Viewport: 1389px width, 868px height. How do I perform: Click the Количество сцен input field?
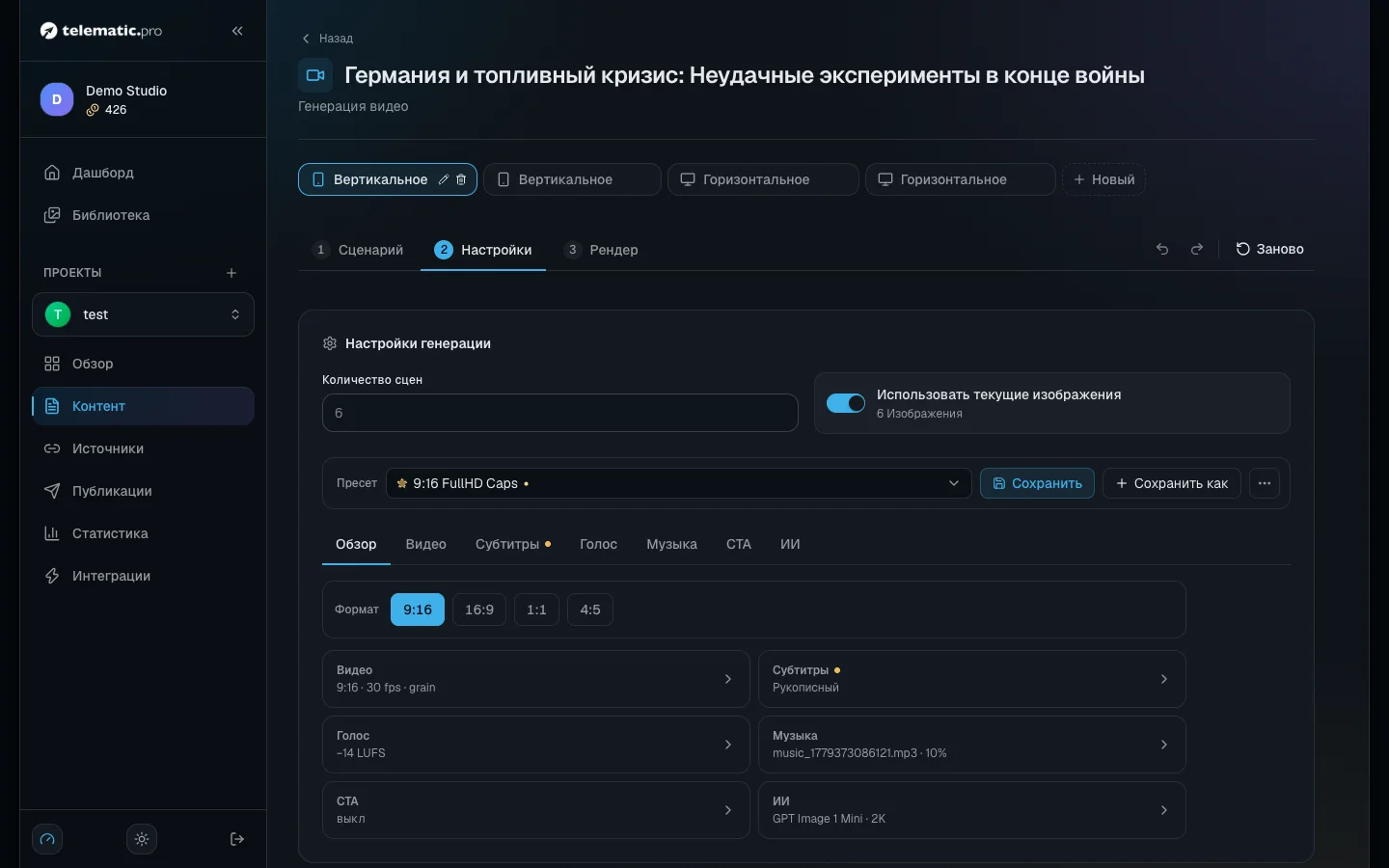[559, 413]
